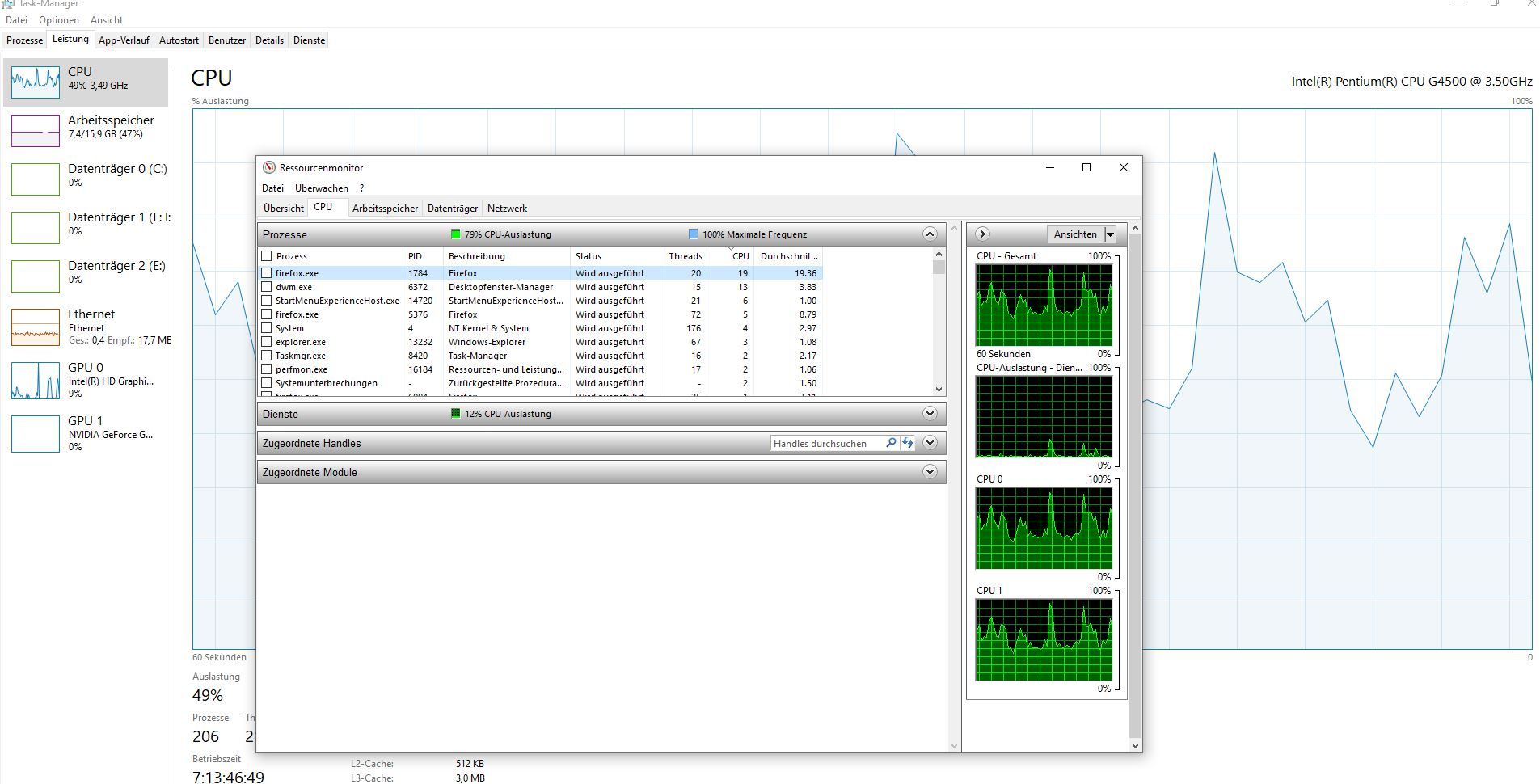The height and width of the screenshot is (784, 1540).
Task: Select GPU 1 NVIDIA GeForce entry
Action: coord(86,433)
